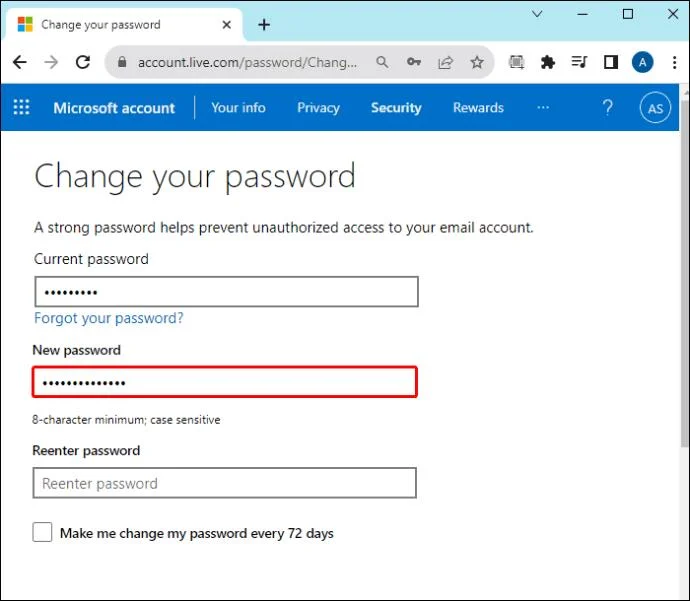The height and width of the screenshot is (601, 690).
Task: Click the browser forward arrow
Action: tap(51, 62)
